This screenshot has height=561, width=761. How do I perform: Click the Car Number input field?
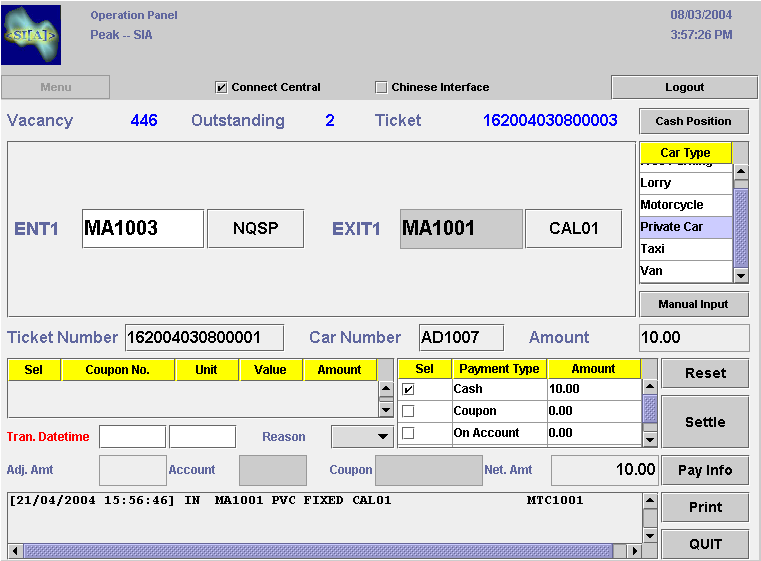pos(461,338)
